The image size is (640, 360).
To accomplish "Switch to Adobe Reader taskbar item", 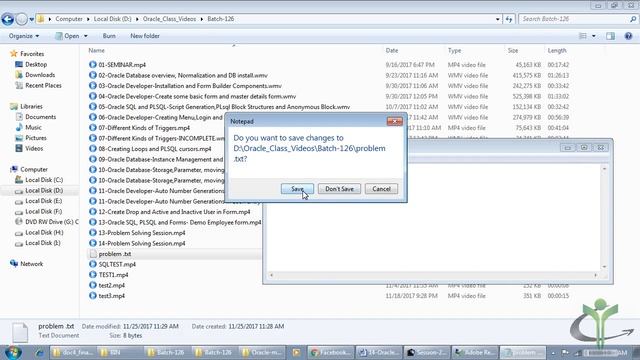I will coord(475,352).
